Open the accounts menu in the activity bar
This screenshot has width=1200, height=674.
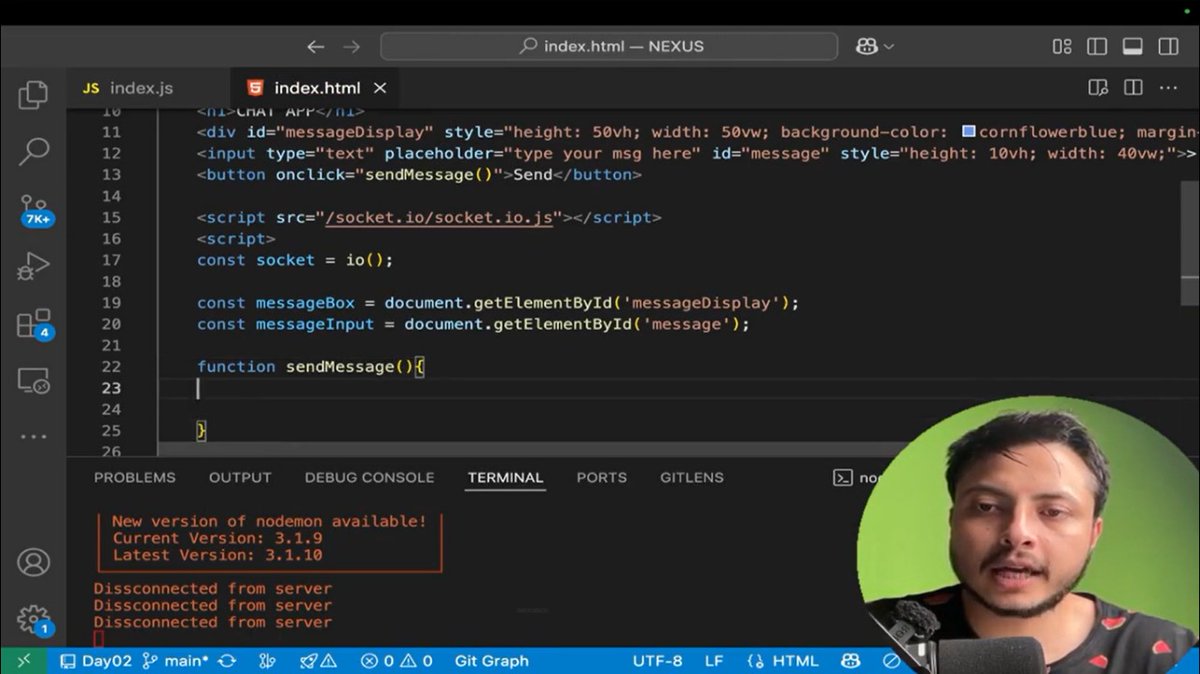pyautogui.click(x=34, y=563)
